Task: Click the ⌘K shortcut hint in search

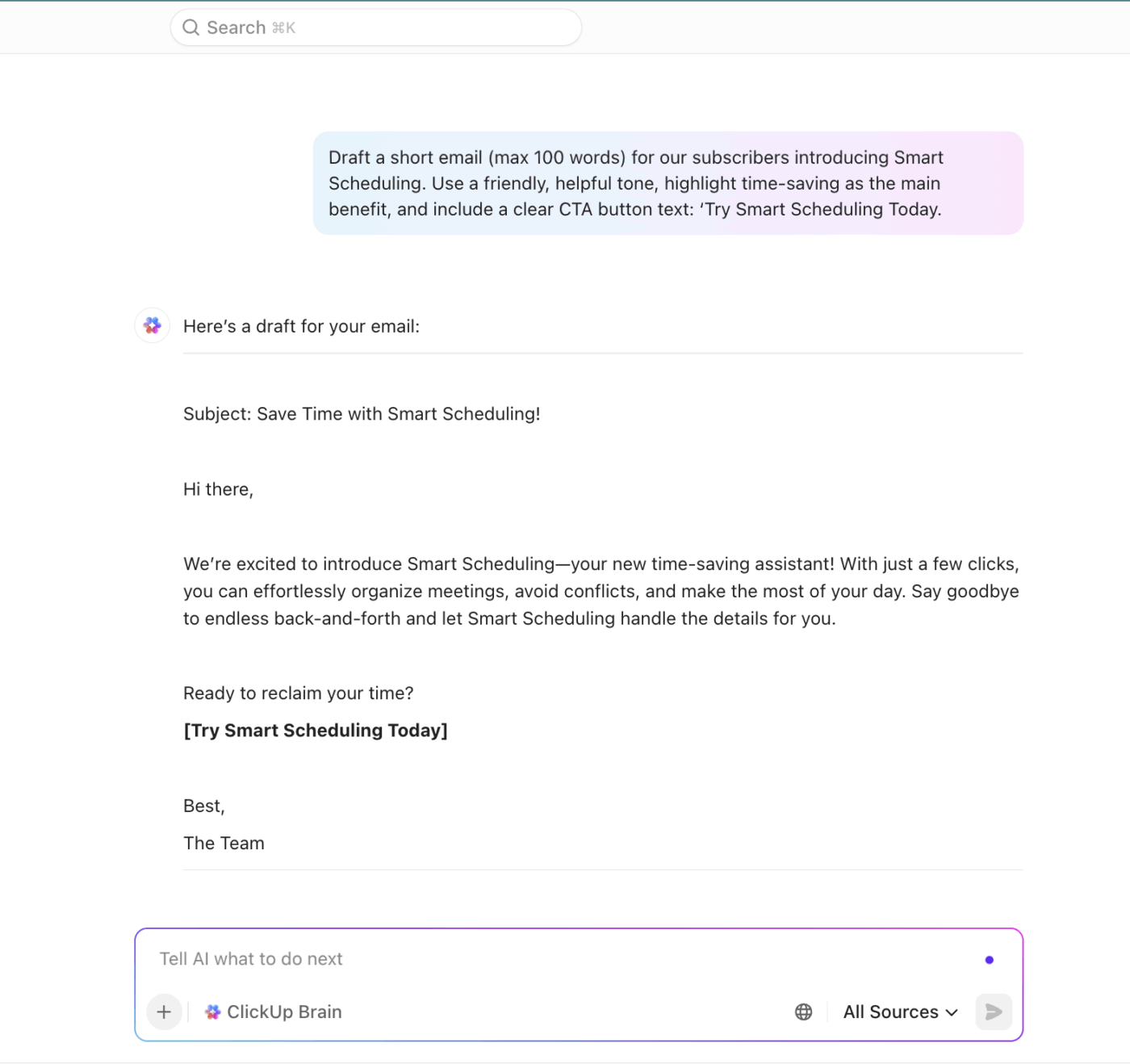Action: click(x=284, y=28)
